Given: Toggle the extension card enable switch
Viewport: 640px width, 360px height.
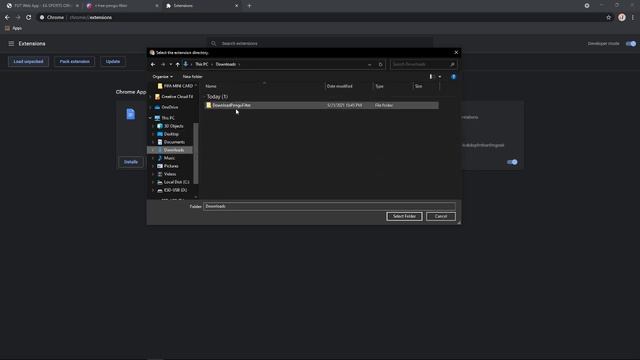Looking at the screenshot, I should pyautogui.click(x=512, y=162).
